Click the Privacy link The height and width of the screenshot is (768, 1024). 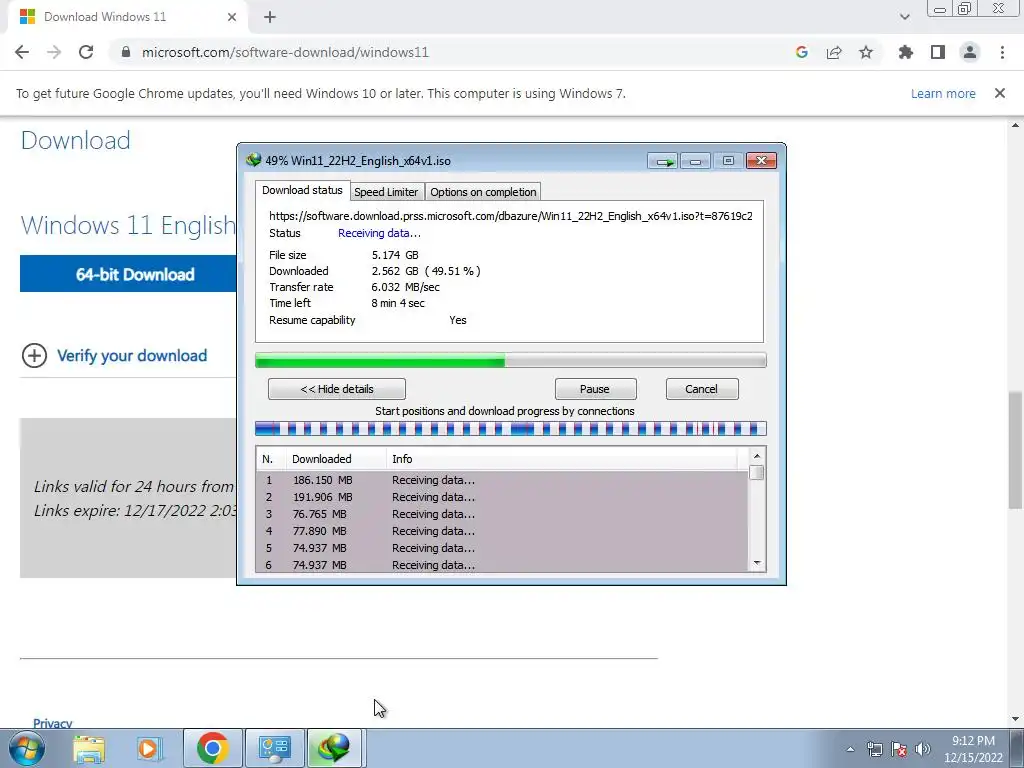tap(52, 722)
